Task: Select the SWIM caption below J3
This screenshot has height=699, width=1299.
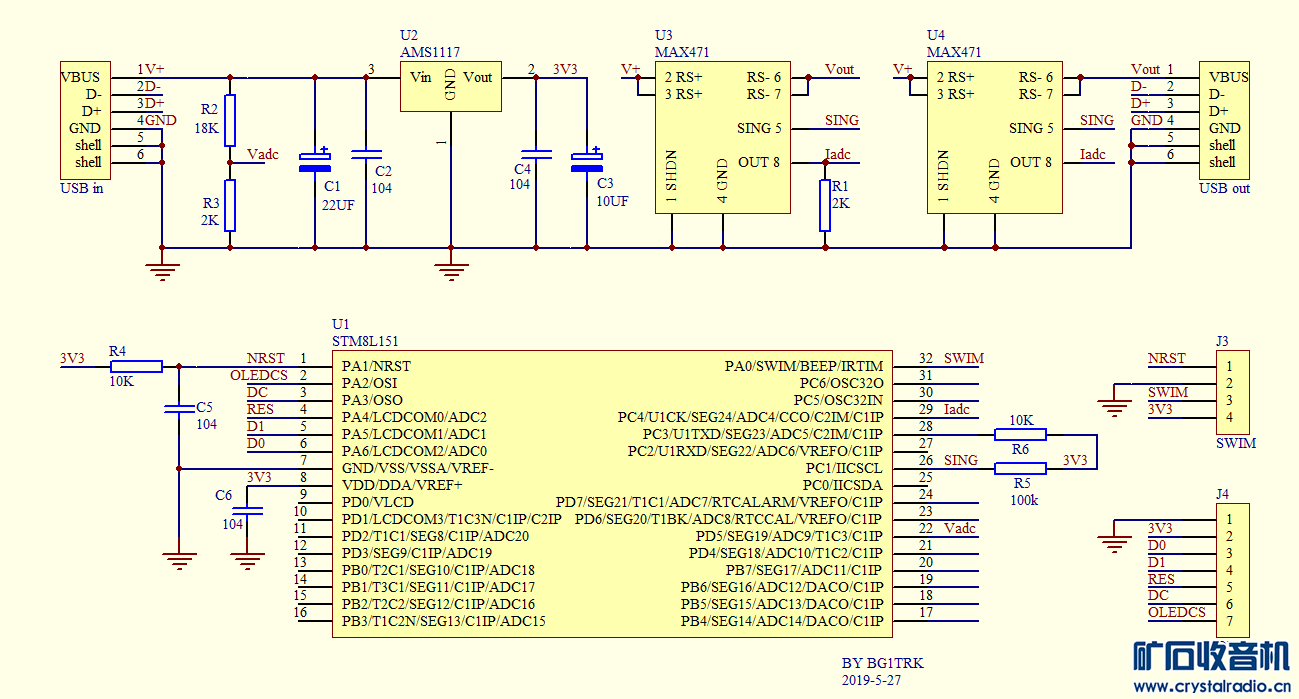Action: 1235,443
